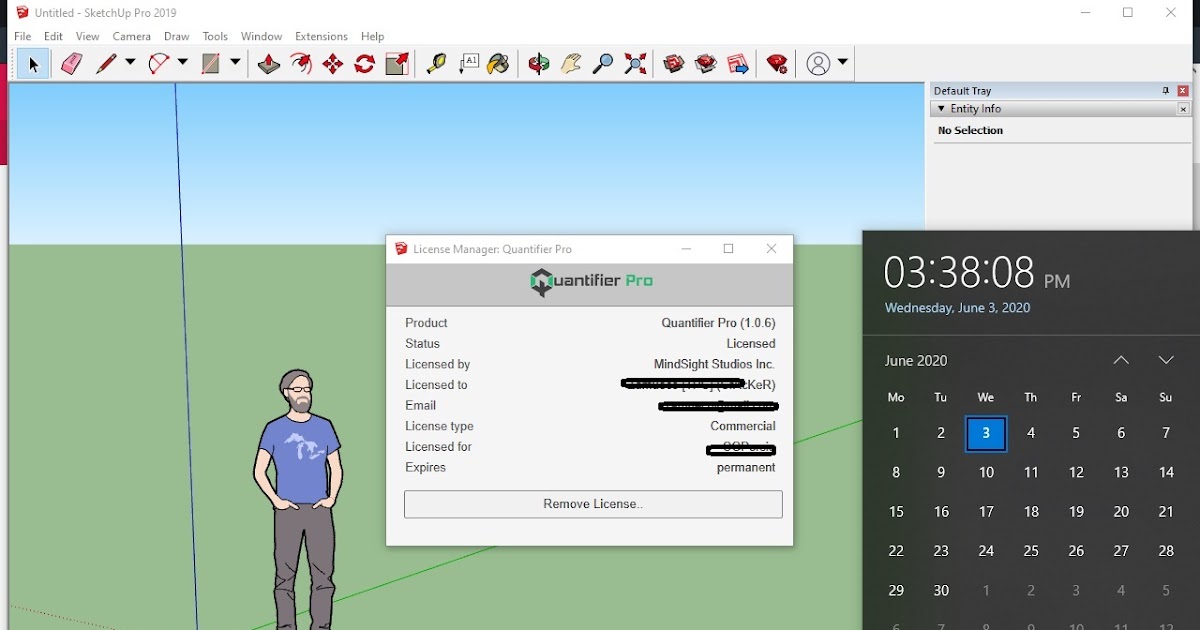Click the Wednesday, June 3, 2020 date link
1200x630 pixels.
point(957,308)
